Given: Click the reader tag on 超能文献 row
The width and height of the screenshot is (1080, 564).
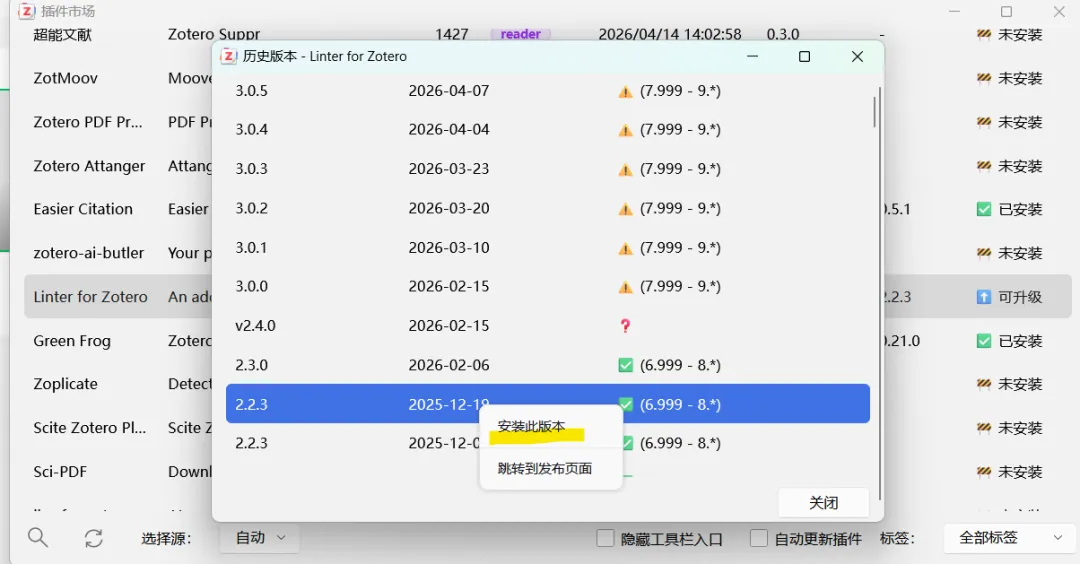Looking at the screenshot, I should pyautogui.click(x=521, y=34).
